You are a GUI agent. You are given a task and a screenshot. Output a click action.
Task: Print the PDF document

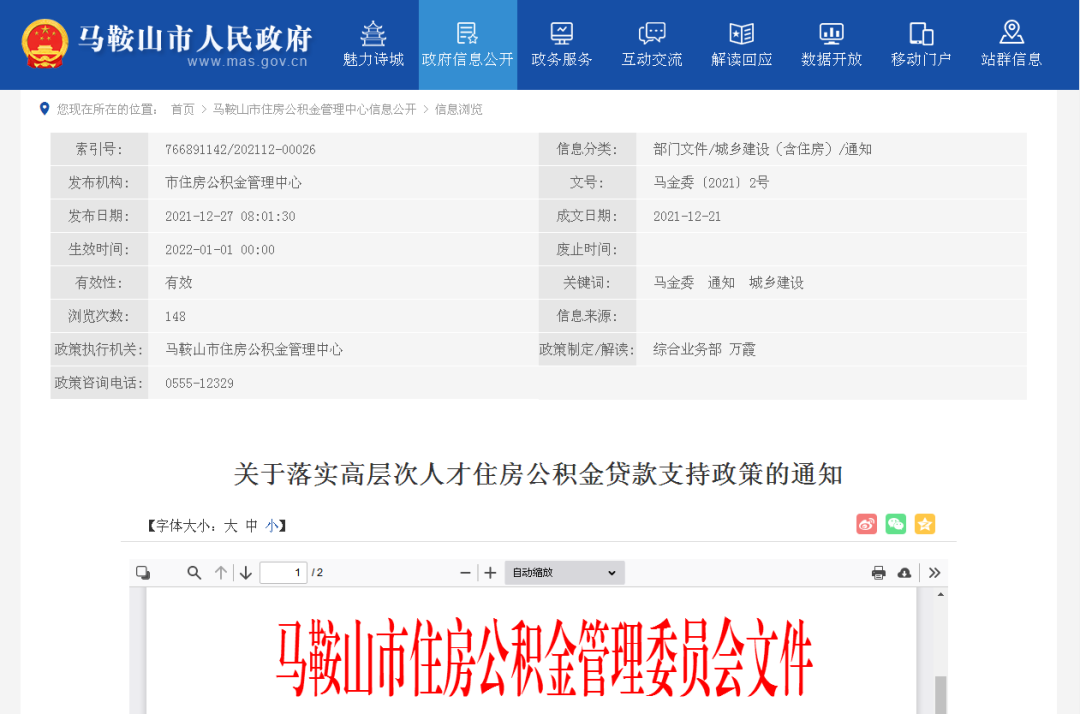[x=878, y=573]
